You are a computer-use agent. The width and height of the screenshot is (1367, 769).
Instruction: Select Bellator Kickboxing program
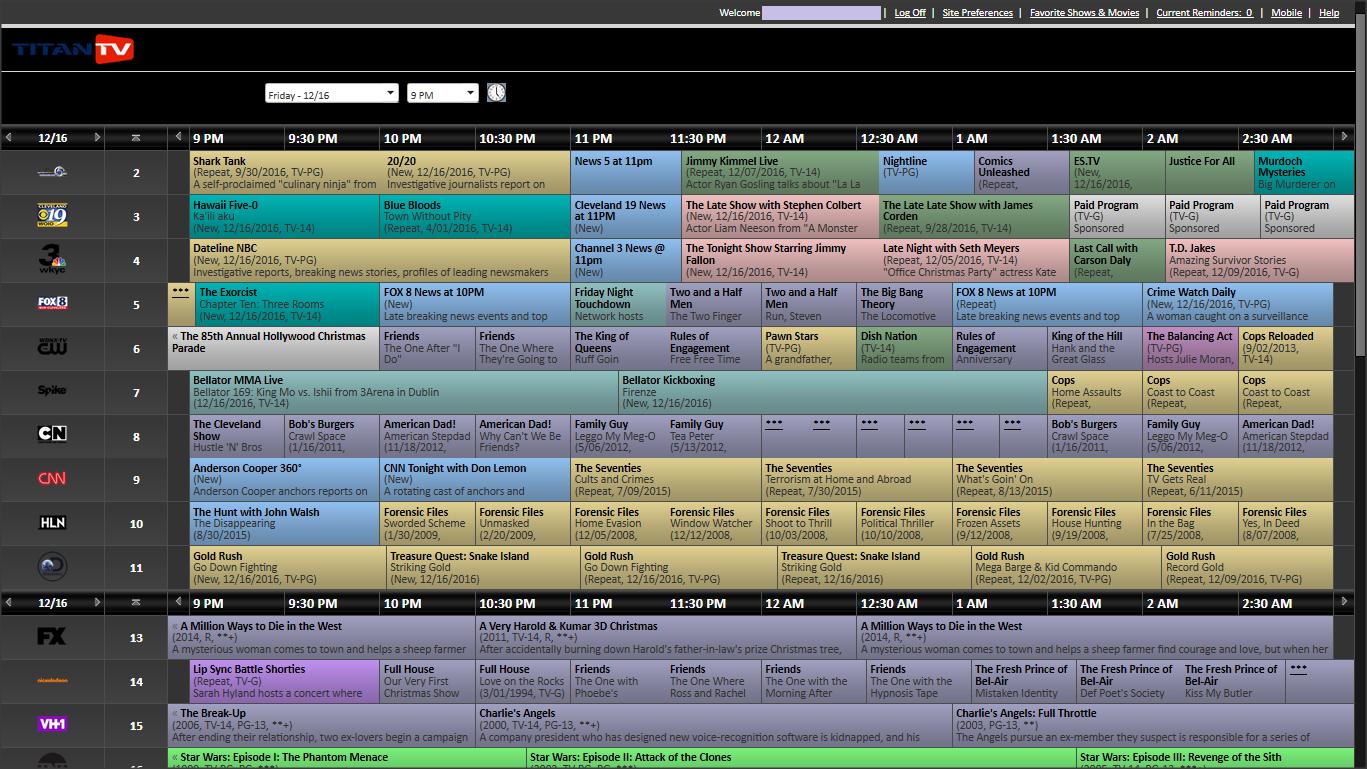tap(832, 392)
